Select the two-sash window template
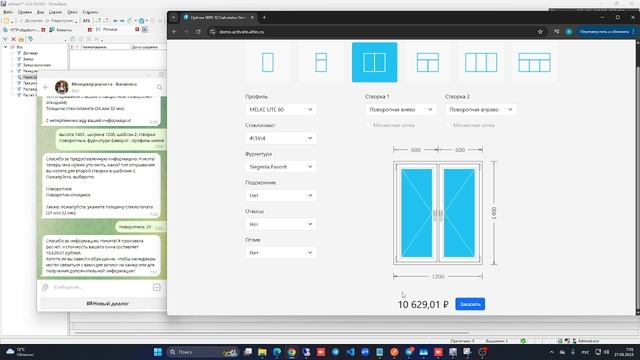This screenshot has width=640, height=360. (x=374, y=62)
